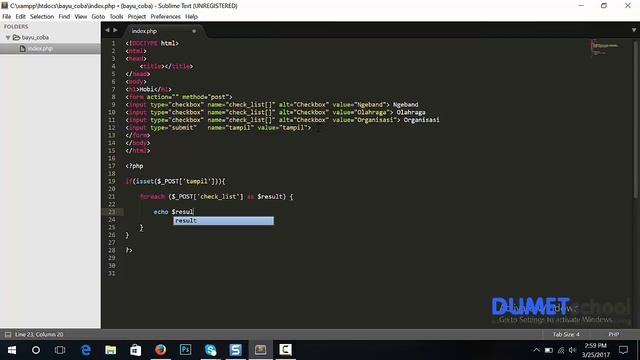Click the minimap code preview

pos(605,47)
